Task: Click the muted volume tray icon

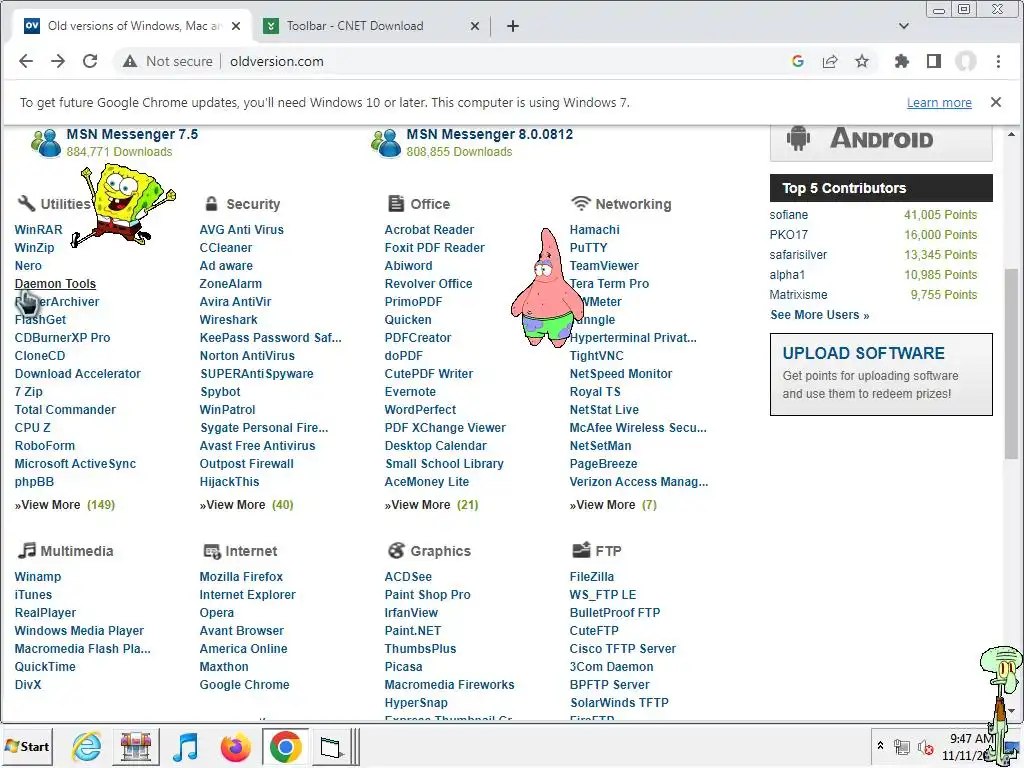Action: pos(925,746)
